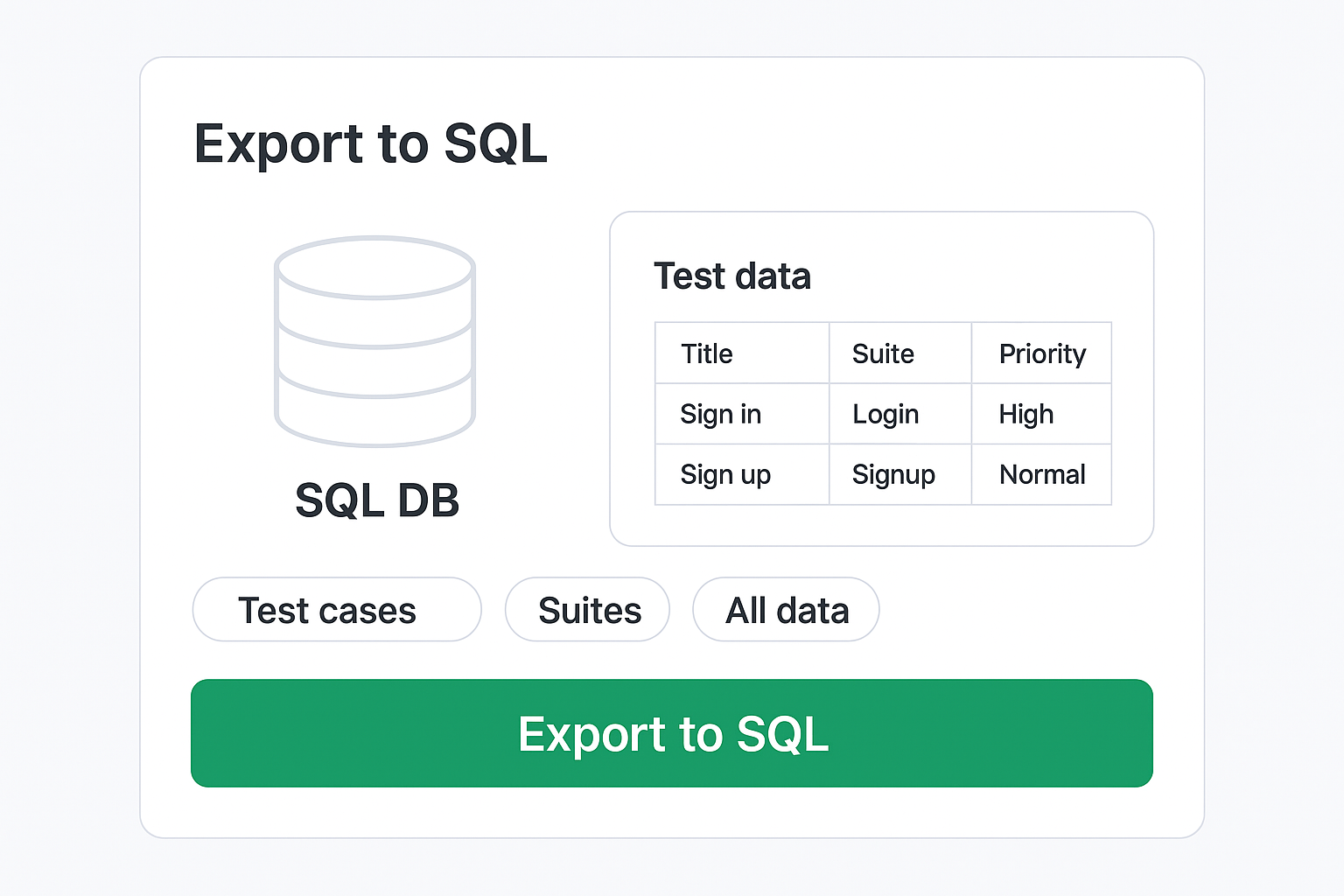Image resolution: width=1344 pixels, height=896 pixels.
Task: Select the SQL database cylinder illustration
Action: pos(374,341)
